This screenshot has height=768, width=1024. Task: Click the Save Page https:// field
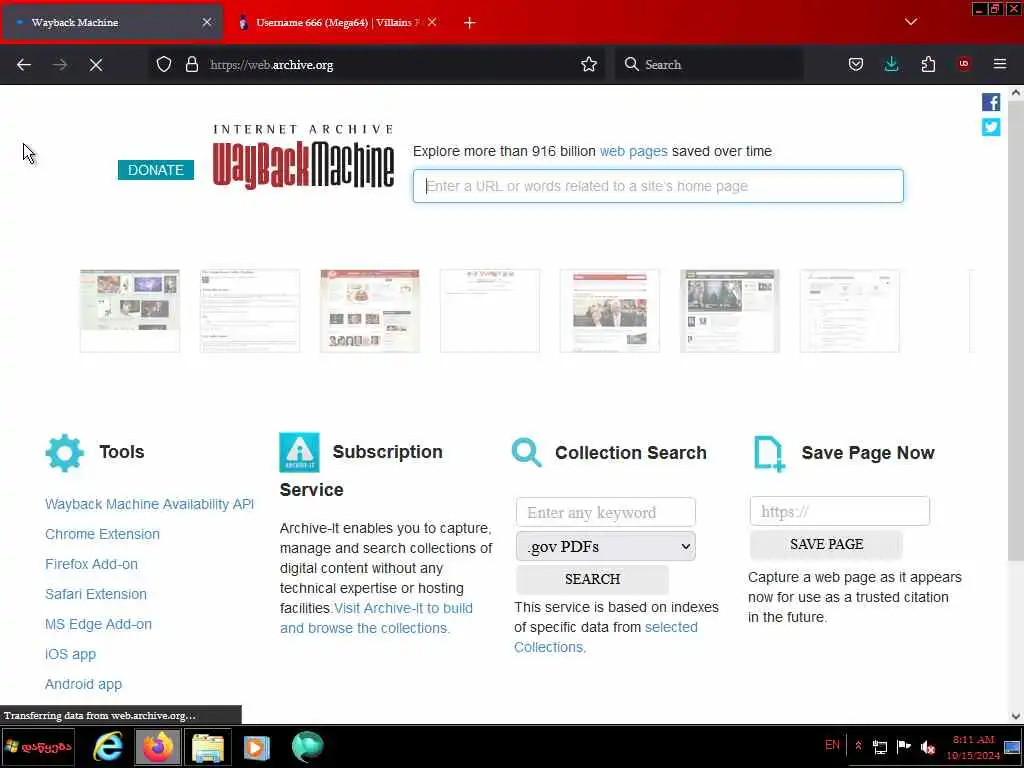839,511
